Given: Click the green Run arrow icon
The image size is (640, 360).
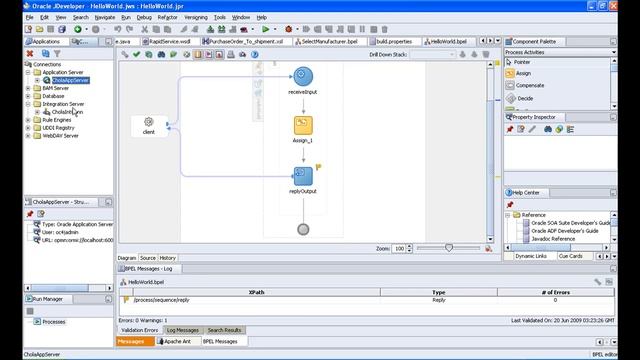Looking at the screenshot, I should pyautogui.click(x=265, y=29).
